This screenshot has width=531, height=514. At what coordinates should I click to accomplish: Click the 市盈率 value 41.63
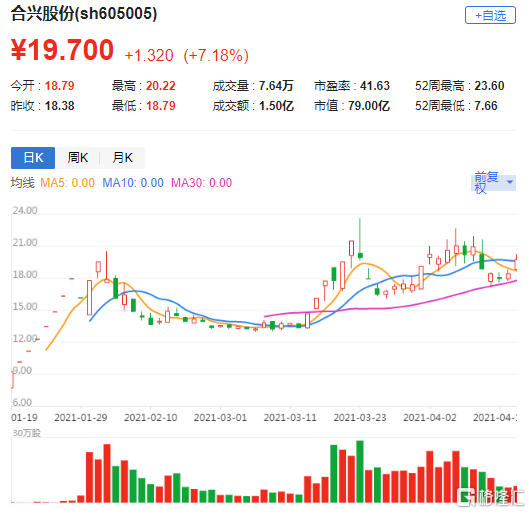pyautogui.click(x=375, y=86)
